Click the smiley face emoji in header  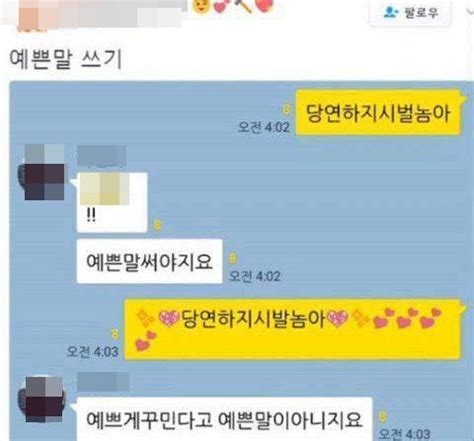click(201, 6)
